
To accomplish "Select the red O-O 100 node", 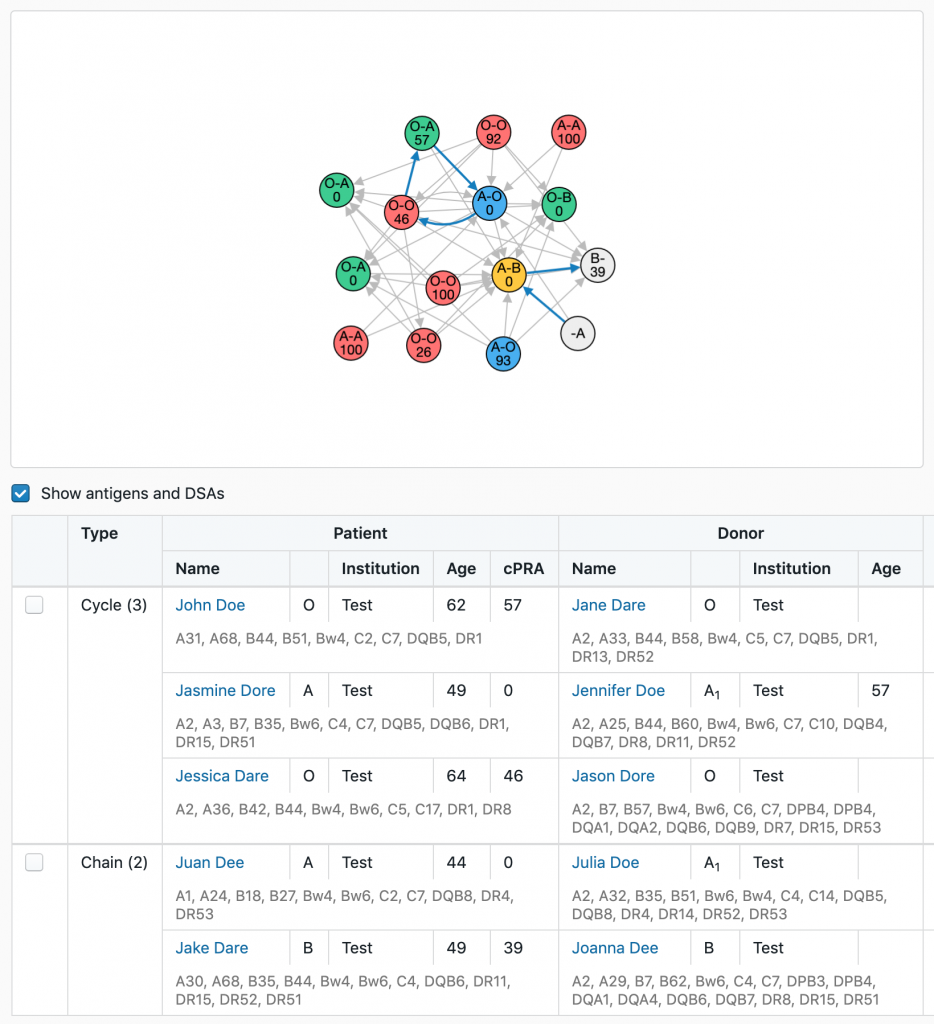I will (x=443, y=288).
